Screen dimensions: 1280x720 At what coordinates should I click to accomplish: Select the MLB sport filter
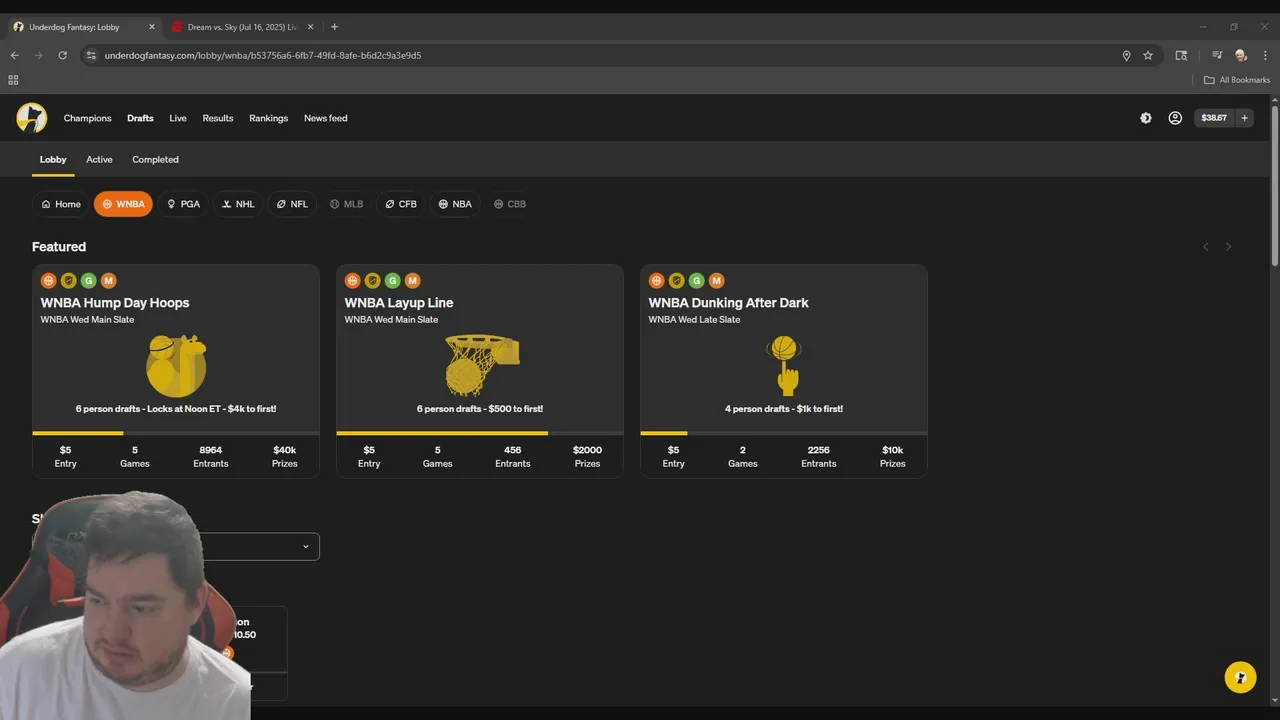pos(347,204)
